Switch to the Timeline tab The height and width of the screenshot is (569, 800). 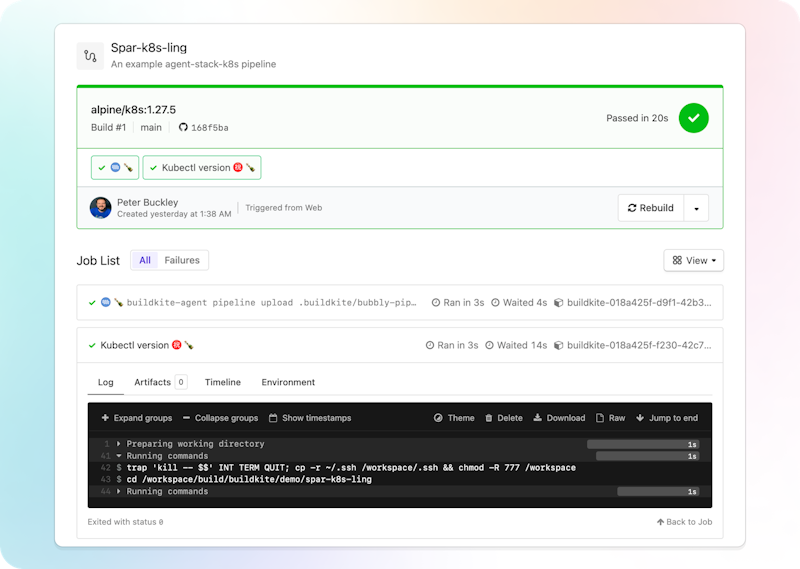[222, 382]
